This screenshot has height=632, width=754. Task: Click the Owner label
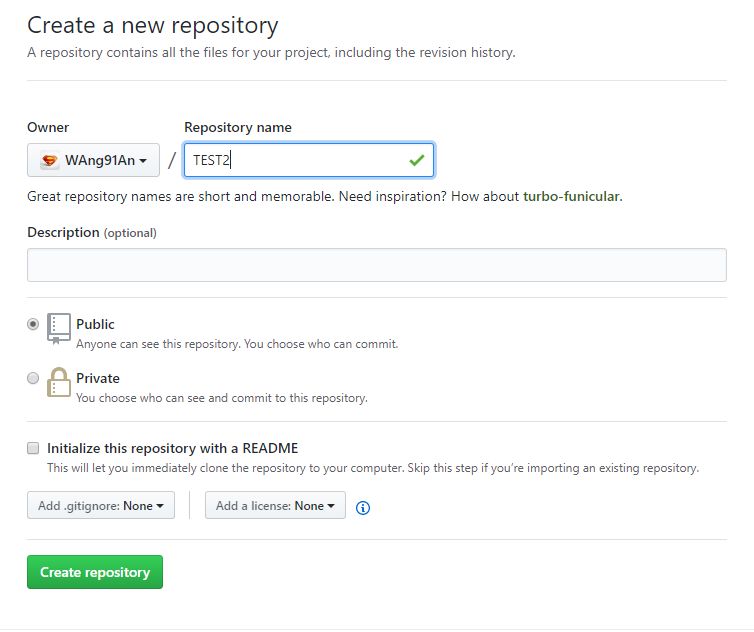48,127
